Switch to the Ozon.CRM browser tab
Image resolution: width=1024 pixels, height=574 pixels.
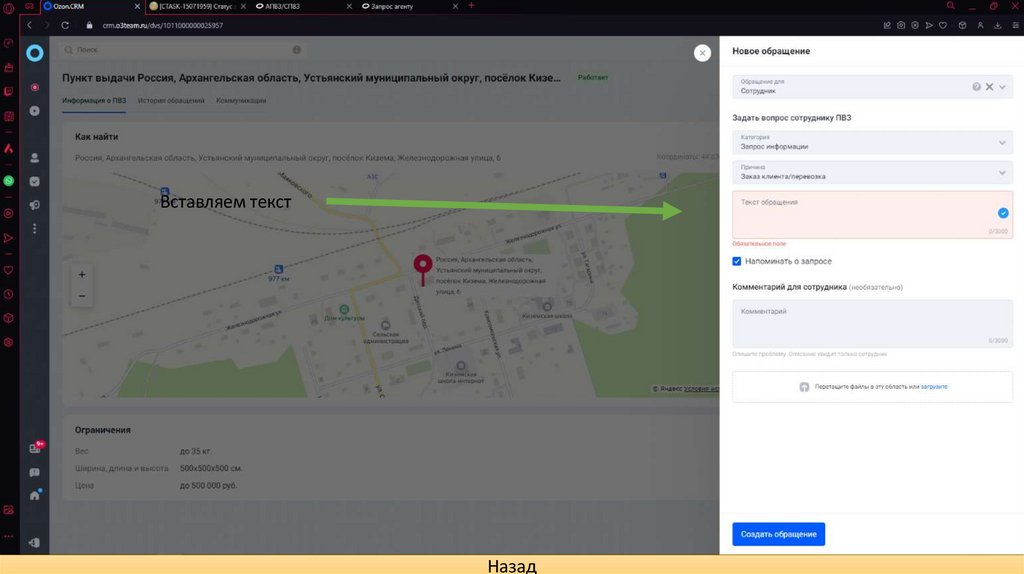pos(89,6)
